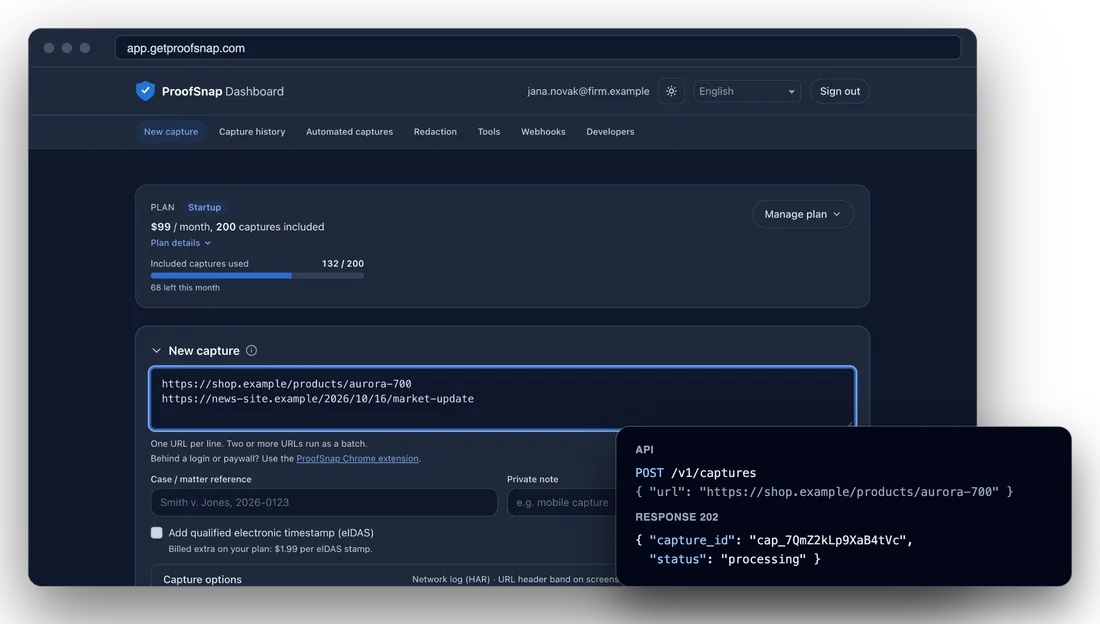Click the "$99 / month, 200 captures included" text
This screenshot has height=624, width=1100.
coord(237,227)
